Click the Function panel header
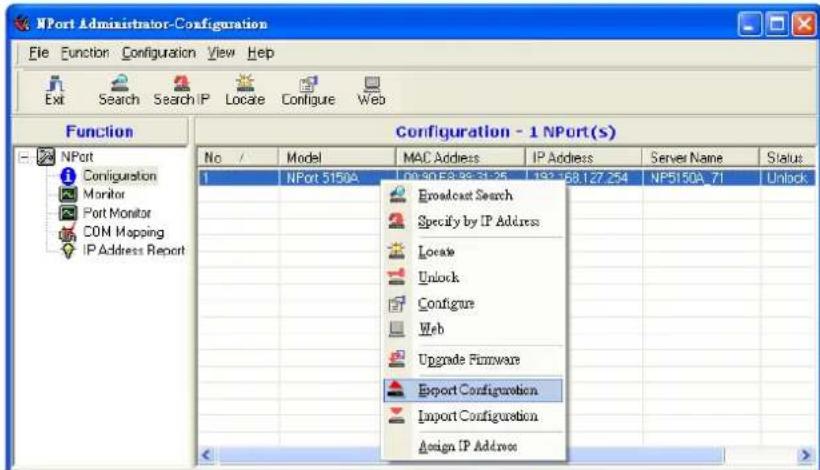The image size is (820, 470). 100,131
